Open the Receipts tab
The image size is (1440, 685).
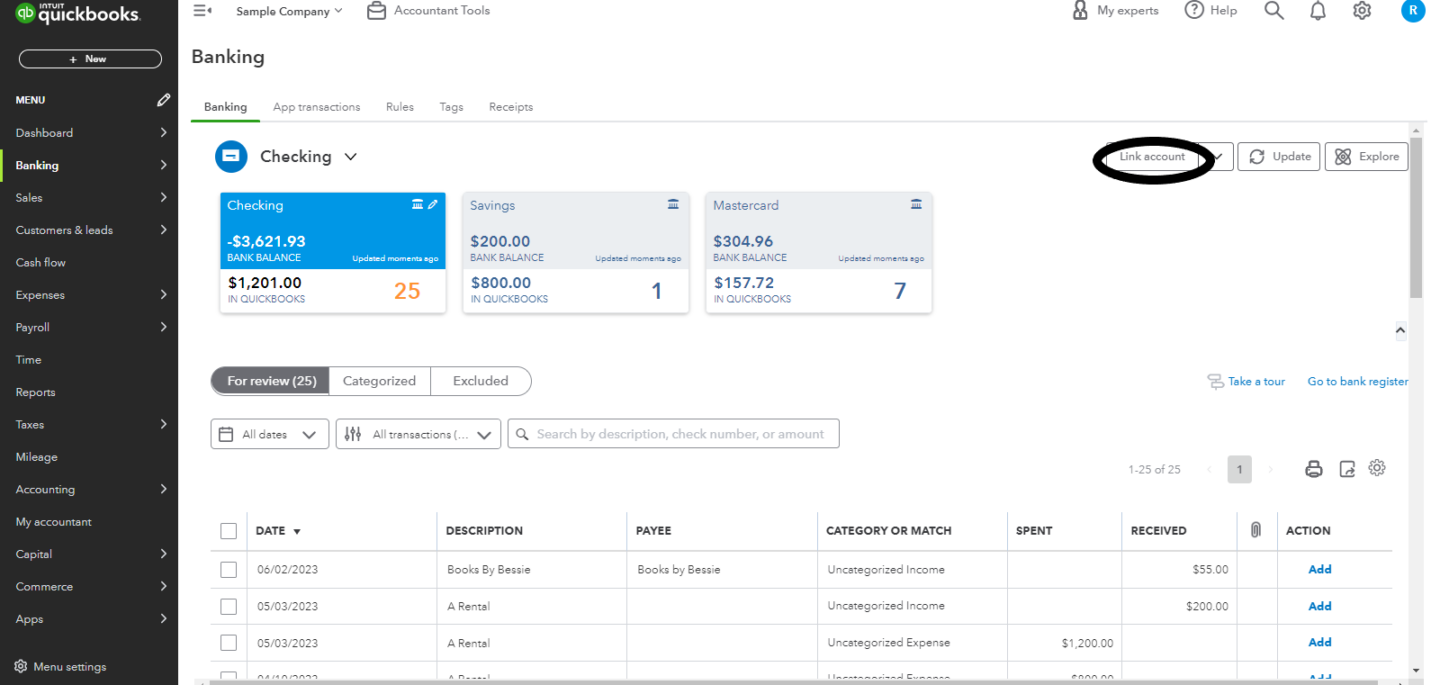[511, 107]
